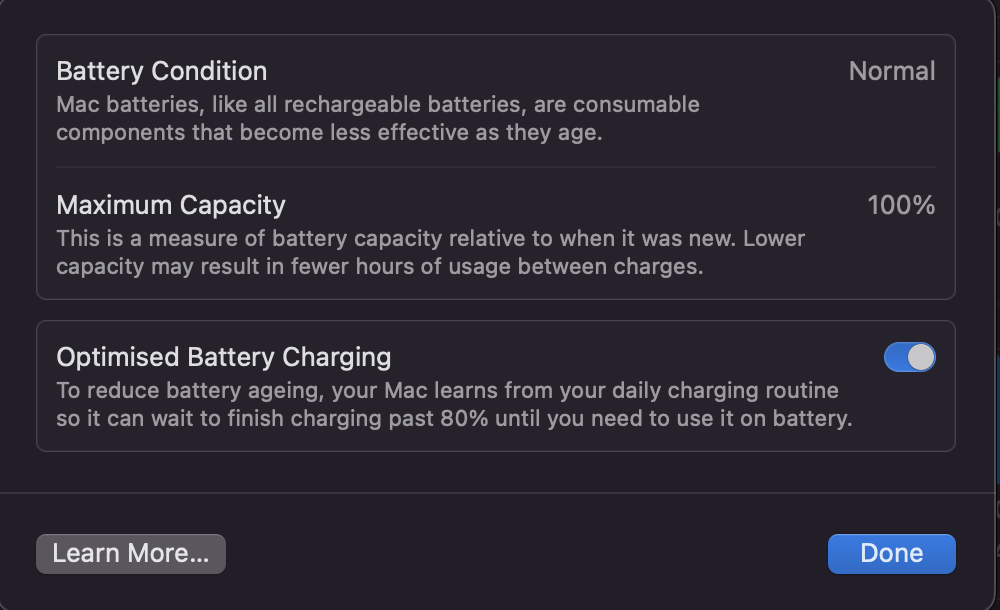Select the Maximum Capacity heading
The image size is (1000, 610).
coord(171,205)
